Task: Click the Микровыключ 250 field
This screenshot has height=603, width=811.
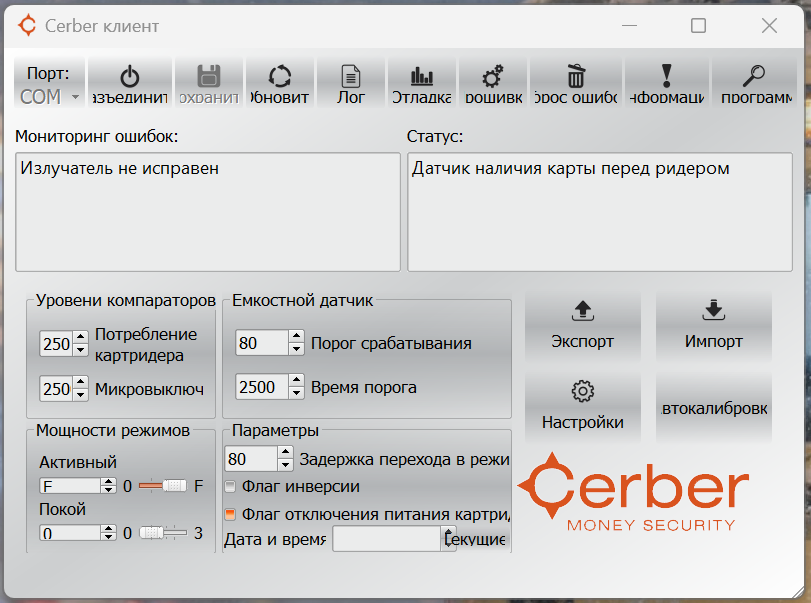Action: [57, 388]
